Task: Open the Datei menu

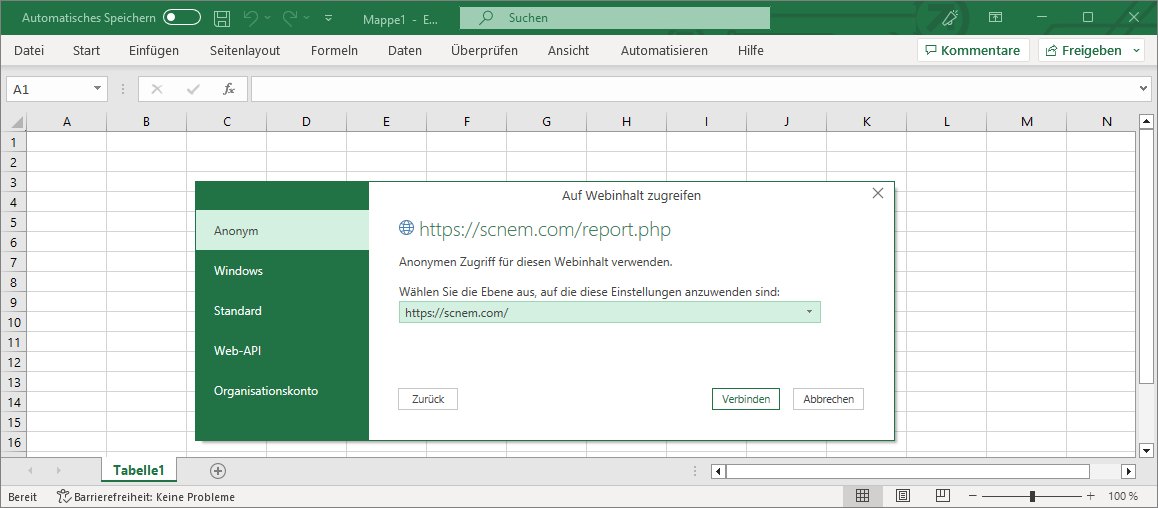Action: [29, 50]
